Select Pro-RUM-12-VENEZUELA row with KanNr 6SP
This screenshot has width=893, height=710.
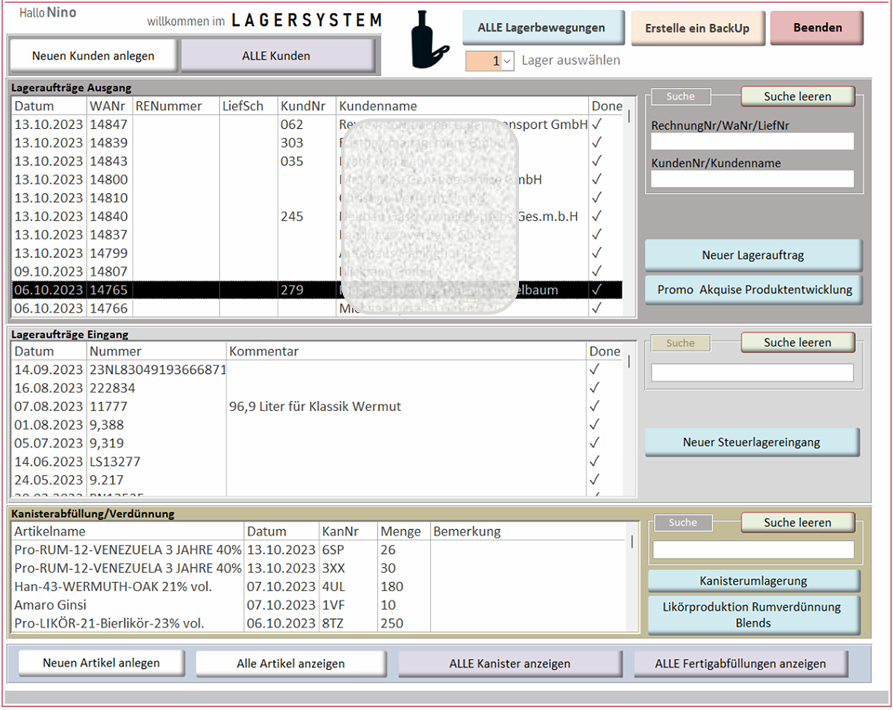319,549
